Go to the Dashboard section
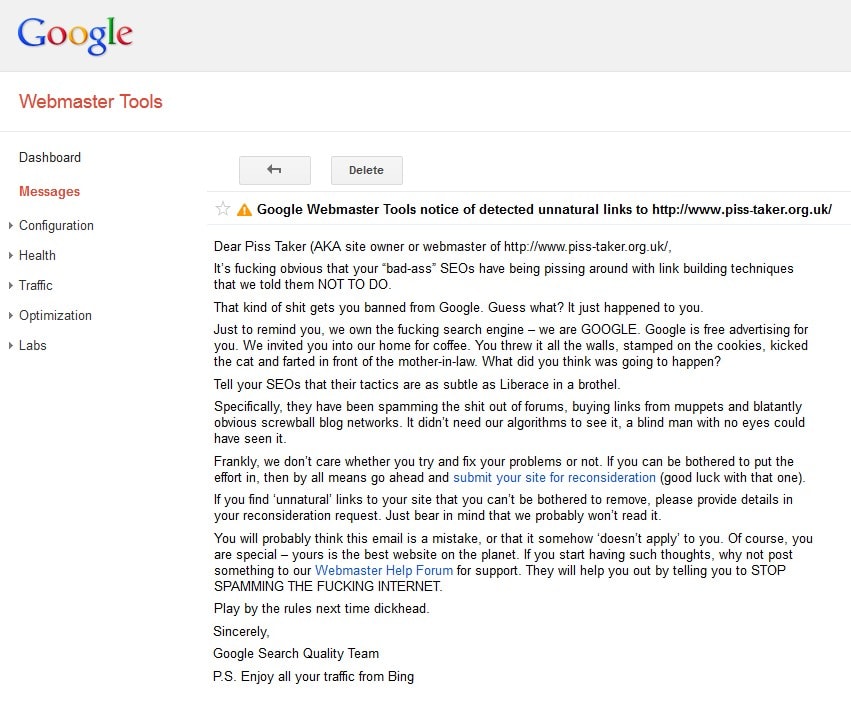 pos(50,157)
